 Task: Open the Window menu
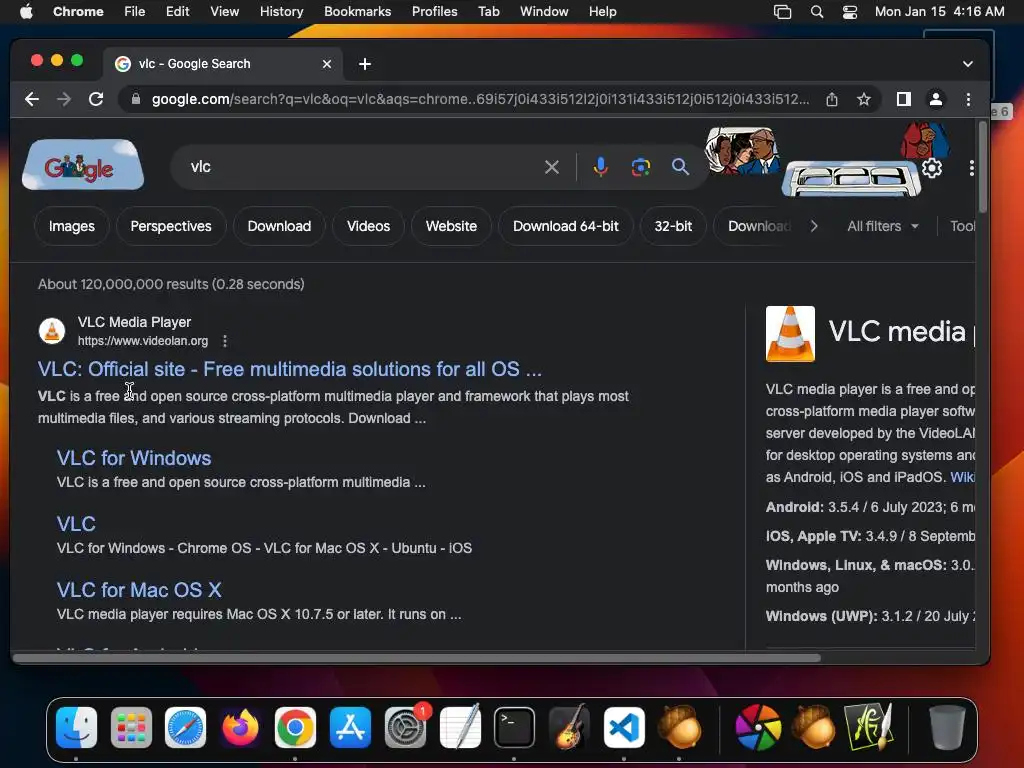point(544,12)
